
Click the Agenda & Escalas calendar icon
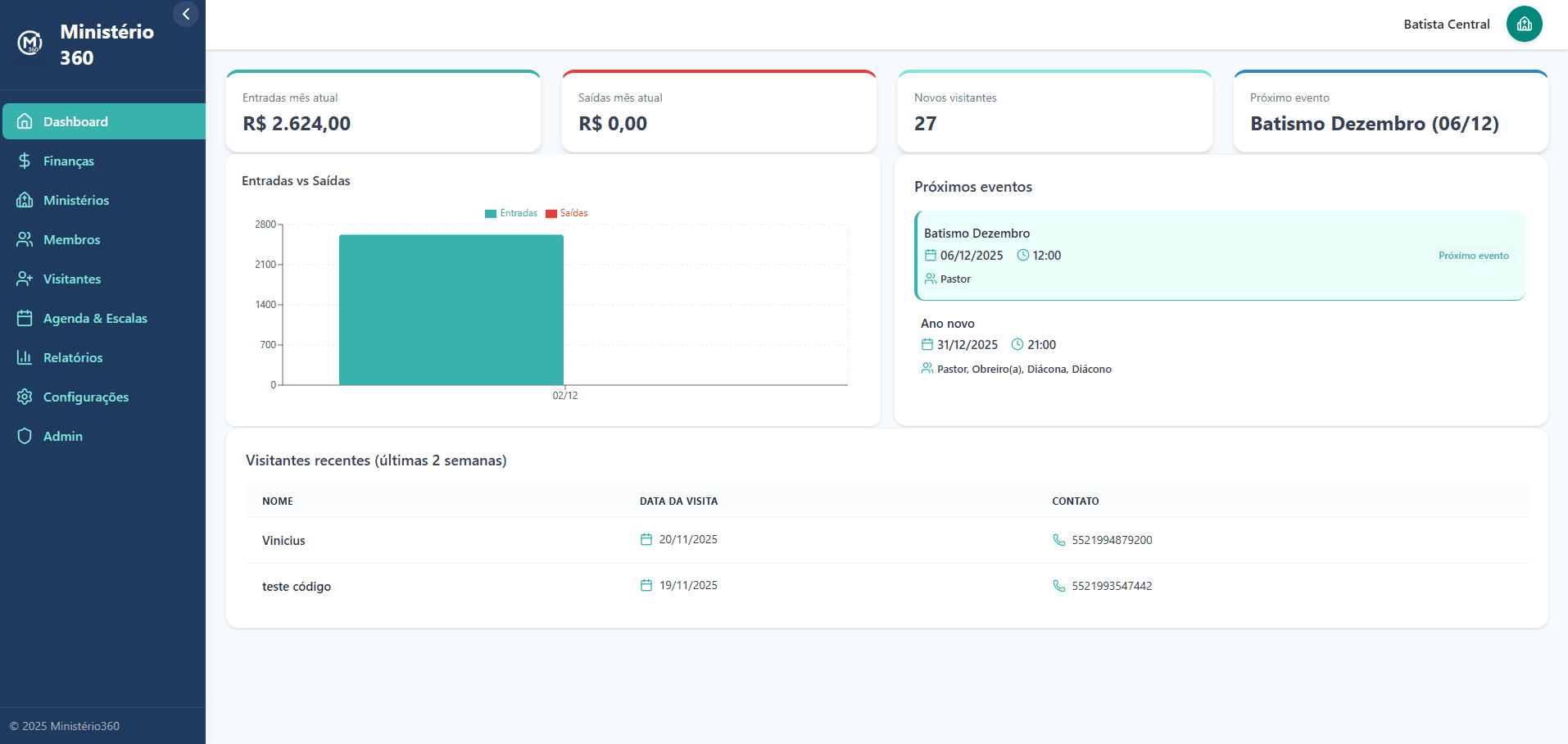(x=25, y=318)
